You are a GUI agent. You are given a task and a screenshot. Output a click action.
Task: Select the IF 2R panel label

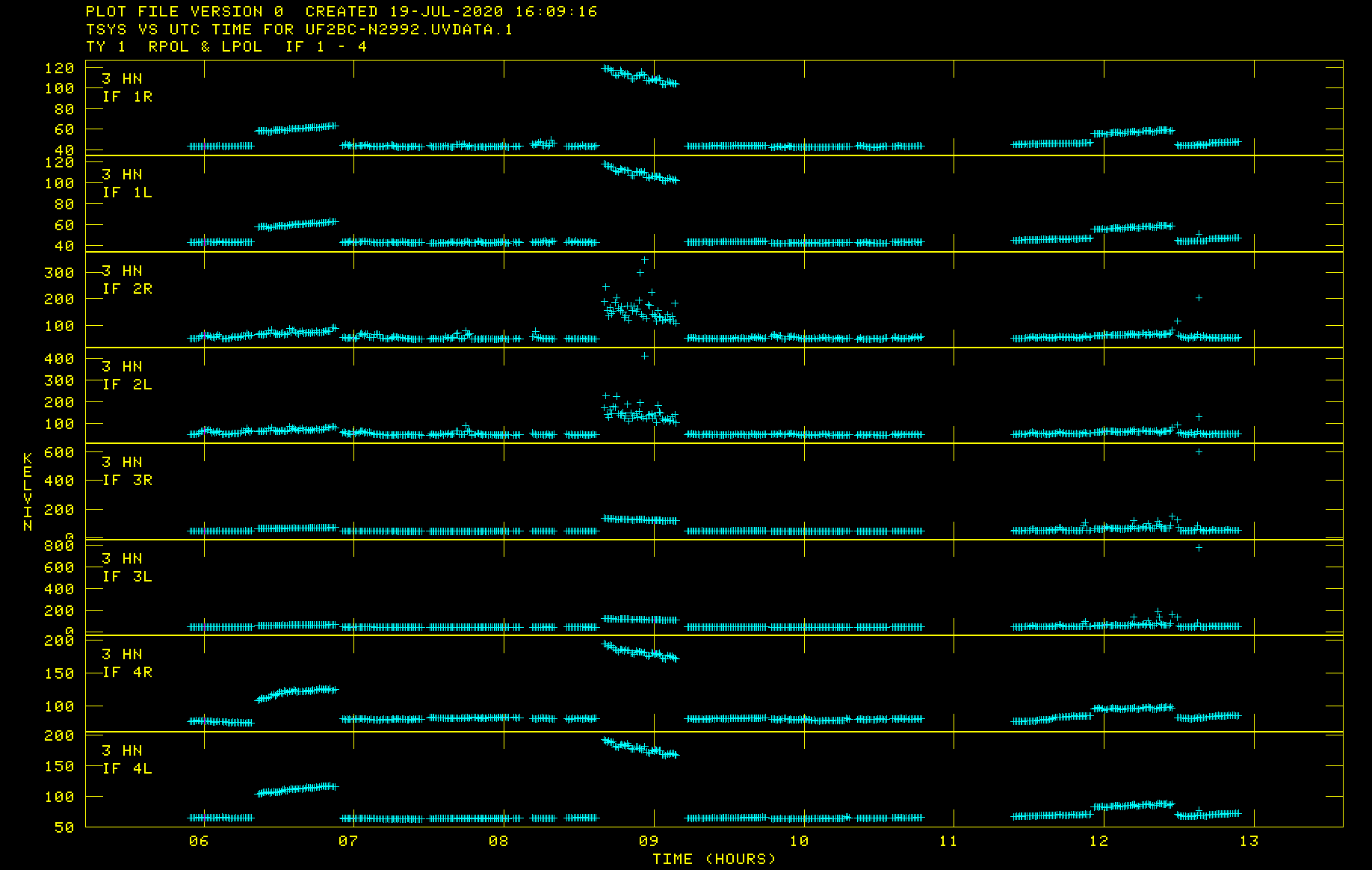127,289
